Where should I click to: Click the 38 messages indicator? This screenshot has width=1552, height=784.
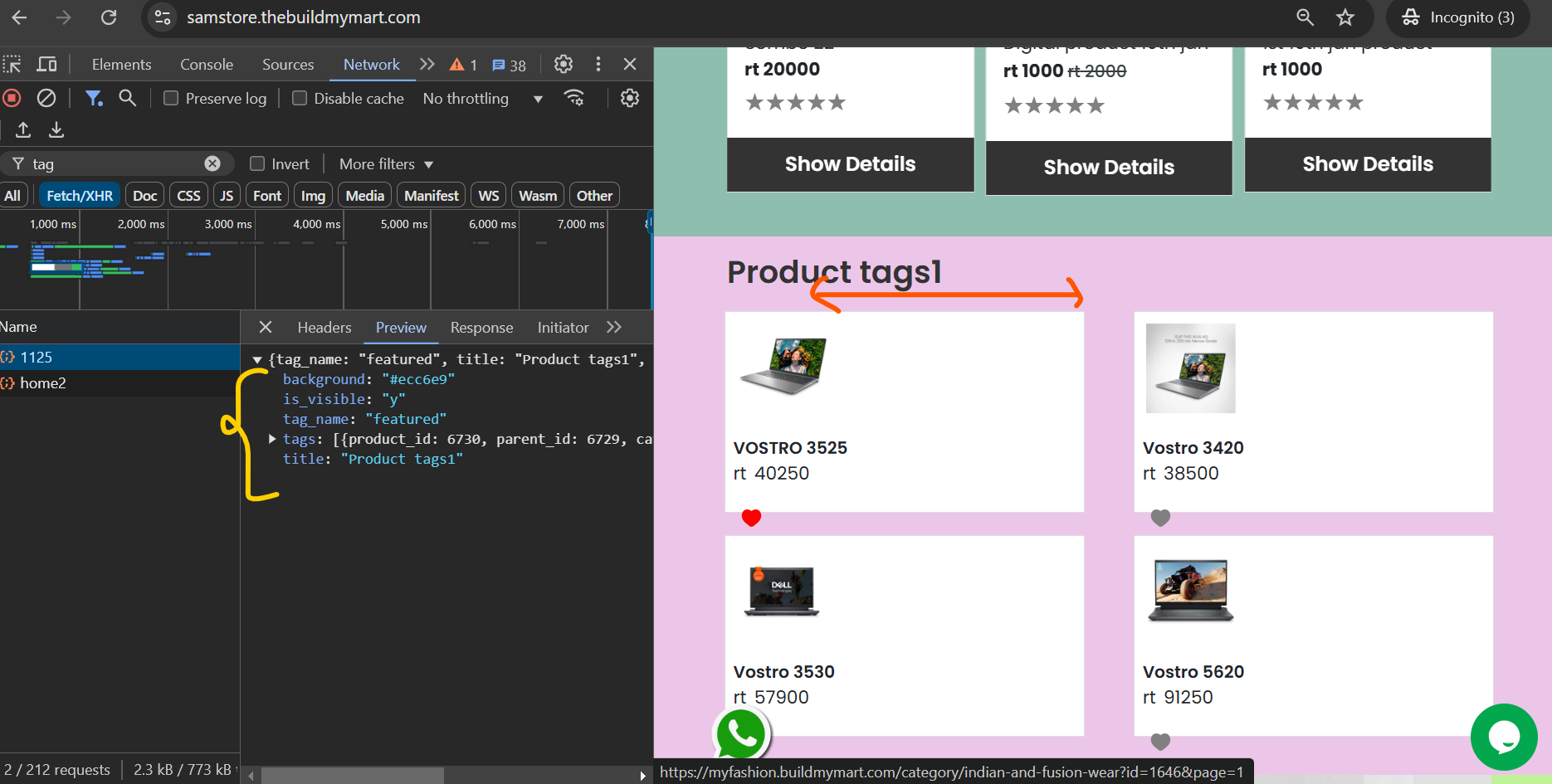509,65
